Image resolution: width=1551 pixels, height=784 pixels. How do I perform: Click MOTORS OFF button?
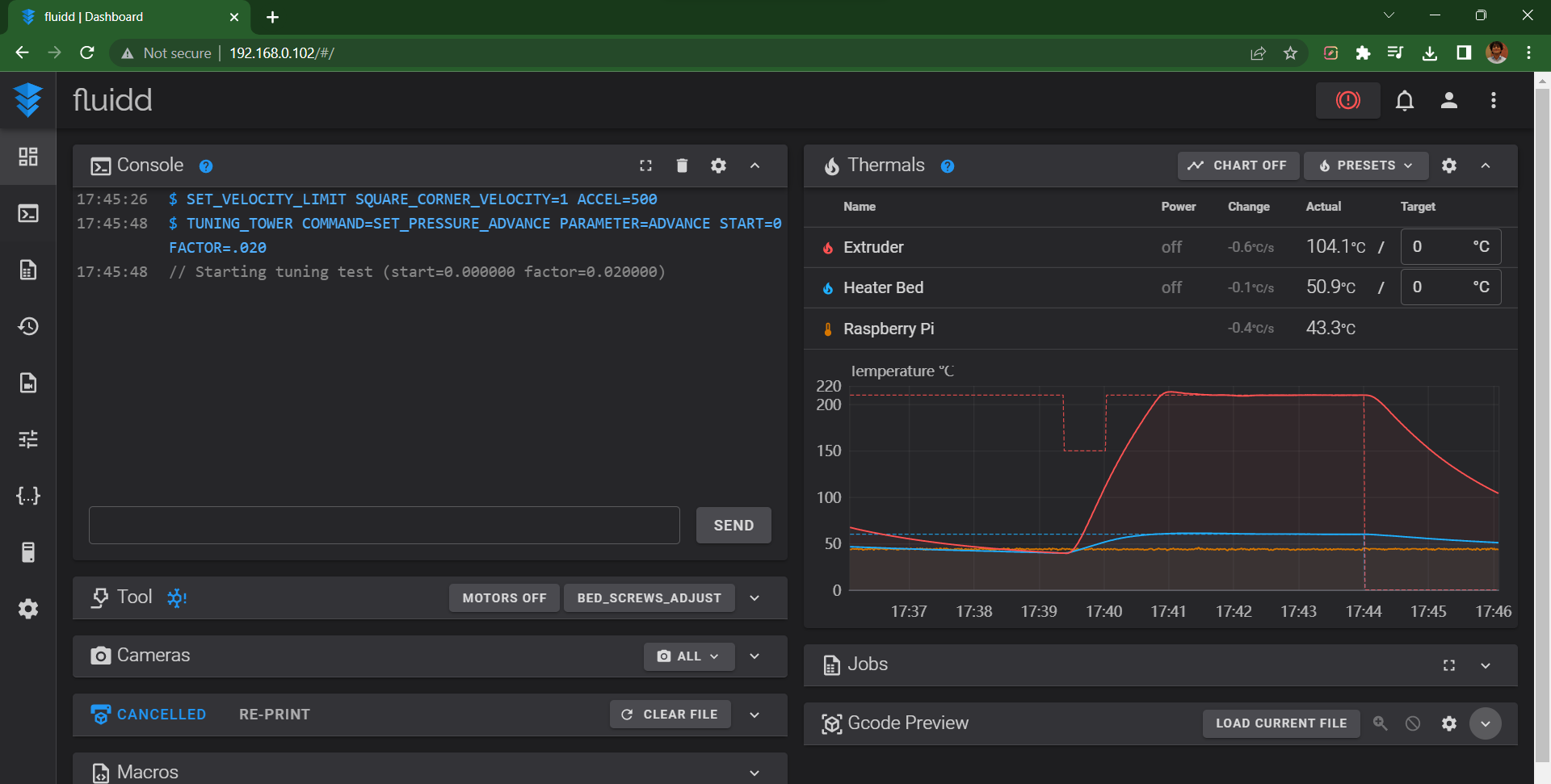click(x=504, y=598)
